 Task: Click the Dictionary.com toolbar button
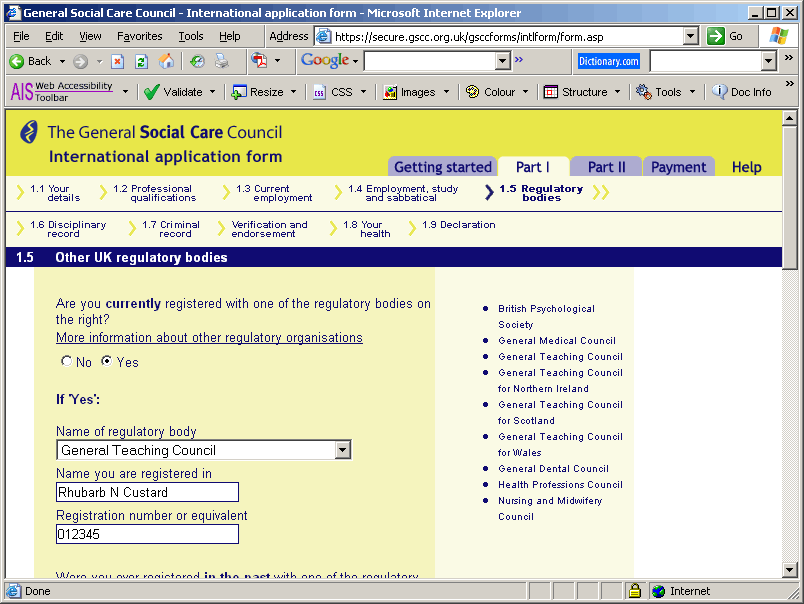(x=609, y=62)
